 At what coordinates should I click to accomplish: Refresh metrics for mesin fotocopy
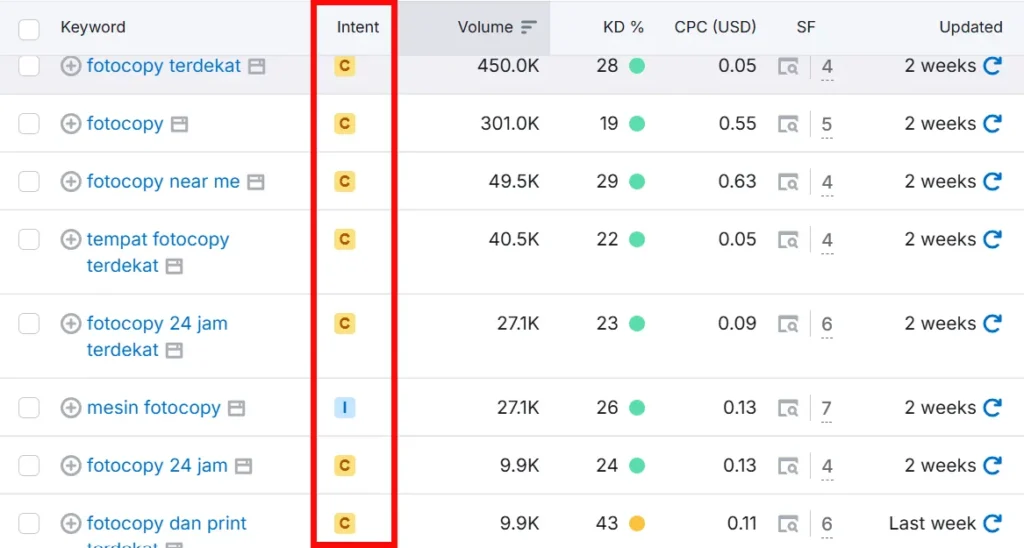[993, 408]
